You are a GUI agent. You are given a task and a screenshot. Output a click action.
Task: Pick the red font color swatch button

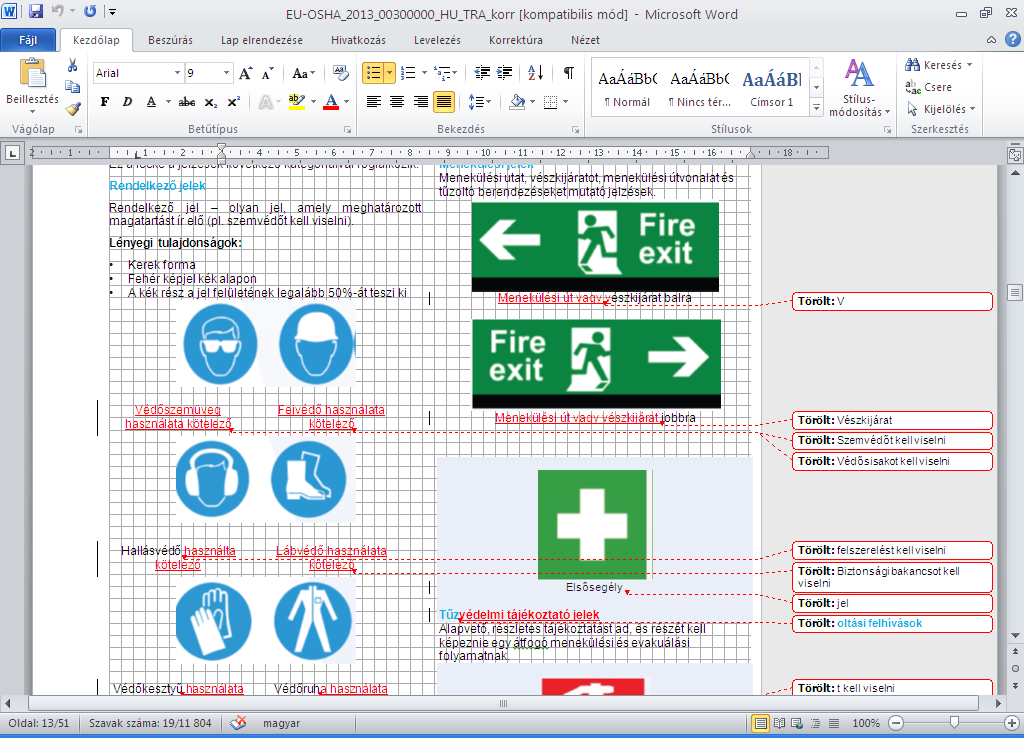tap(331, 102)
